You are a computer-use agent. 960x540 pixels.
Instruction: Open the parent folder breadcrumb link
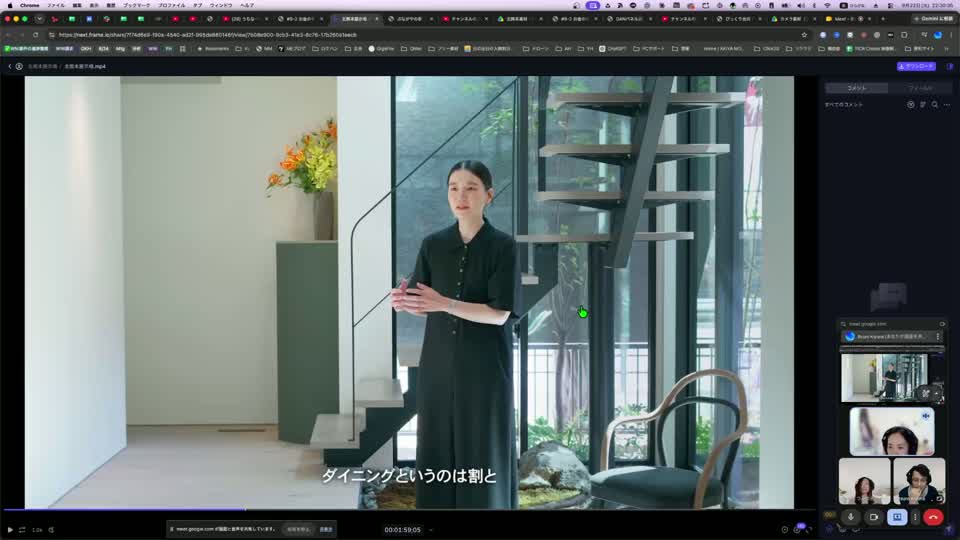(x=42, y=66)
